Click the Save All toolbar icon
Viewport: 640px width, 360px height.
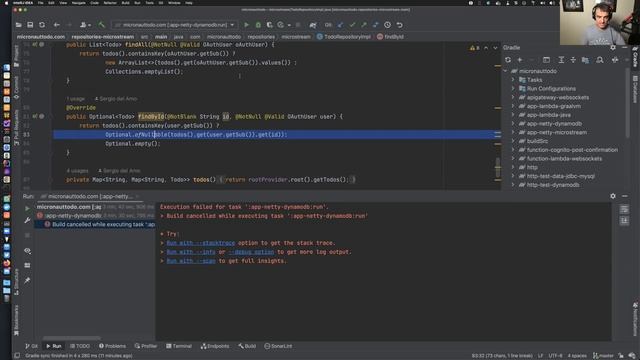tap(30, 25)
